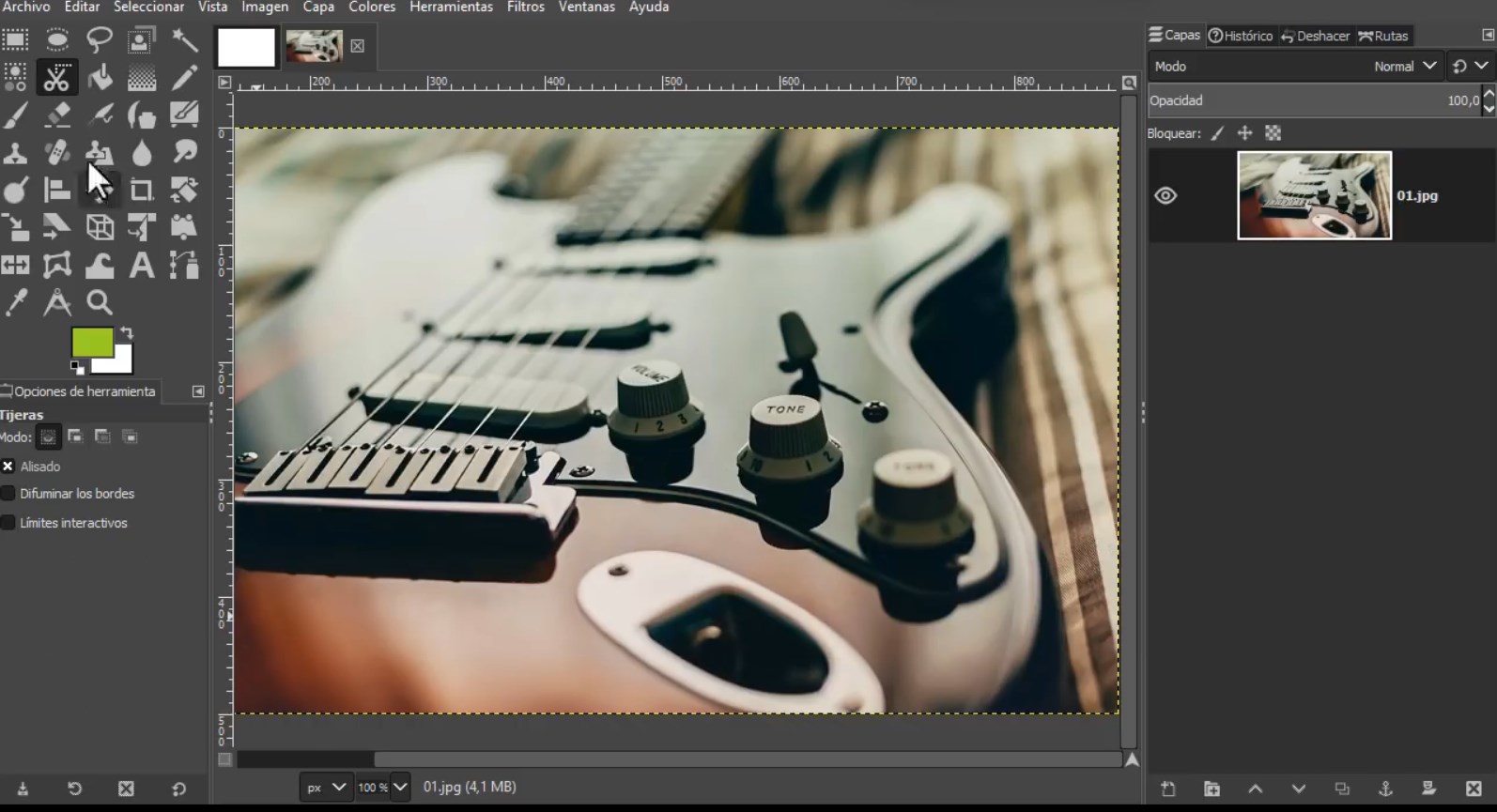The height and width of the screenshot is (812, 1497).
Task: Select the Free Select lasso tool
Action: pyautogui.click(x=100, y=39)
